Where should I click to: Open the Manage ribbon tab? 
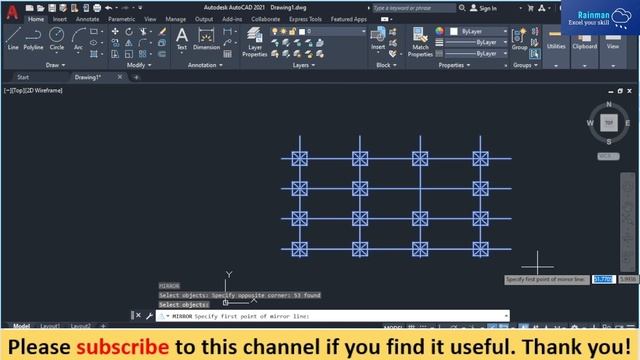[176, 19]
